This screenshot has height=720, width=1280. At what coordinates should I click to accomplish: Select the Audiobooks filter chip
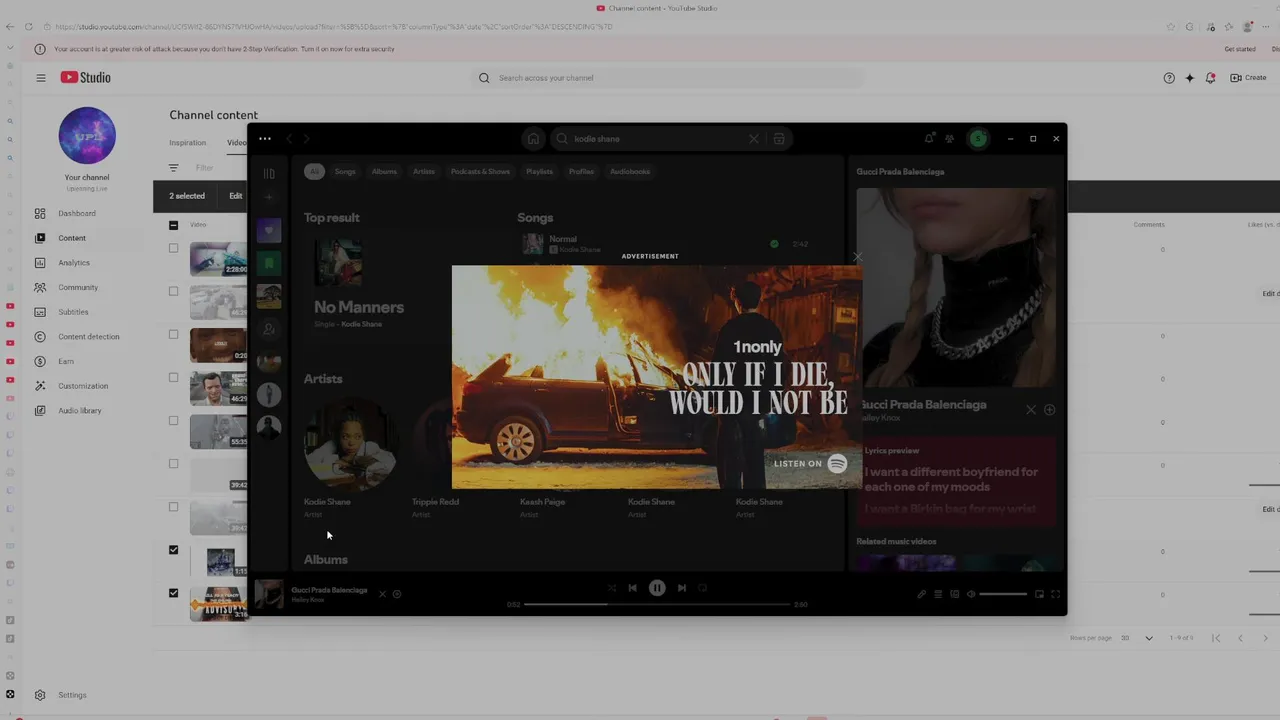(630, 172)
